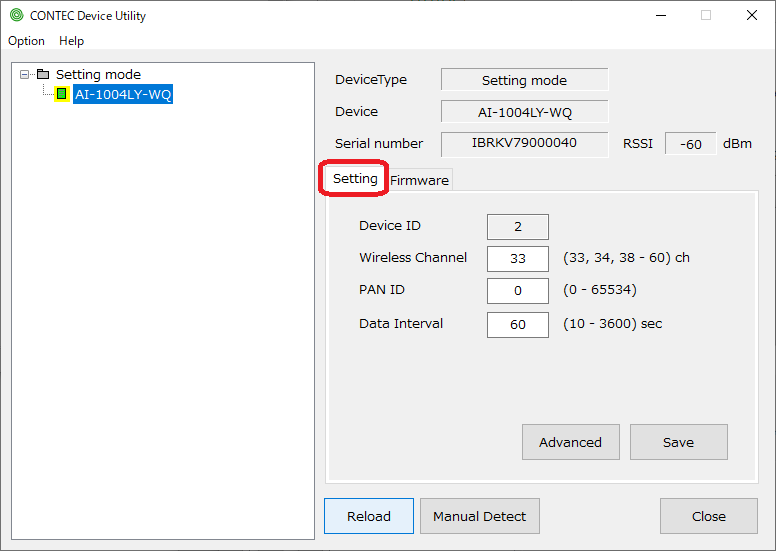The height and width of the screenshot is (551, 776).
Task: Click the DeviceType field showing Setting mode
Action: pos(525,80)
